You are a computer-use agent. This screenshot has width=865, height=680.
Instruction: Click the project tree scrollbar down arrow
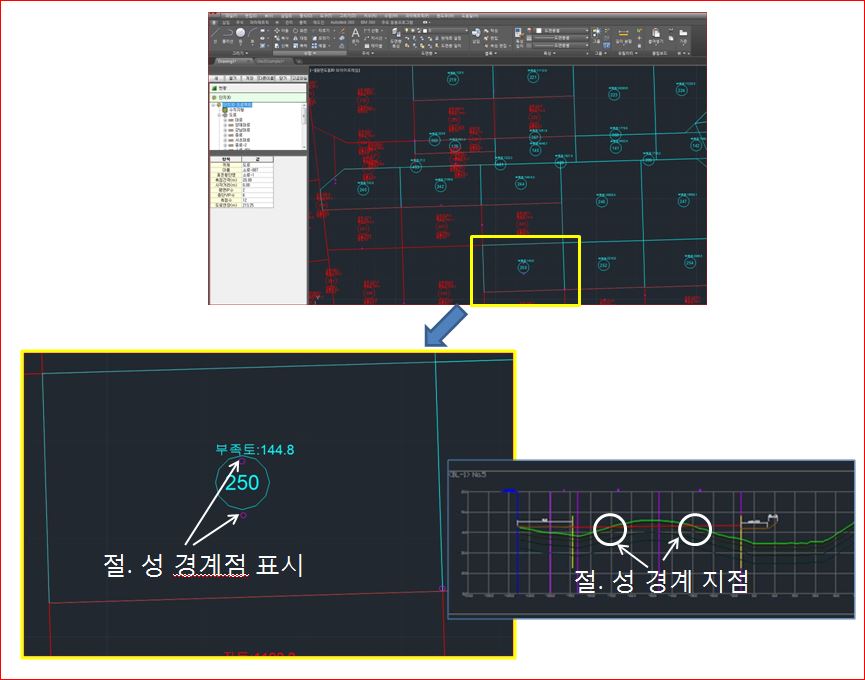pos(303,146)
